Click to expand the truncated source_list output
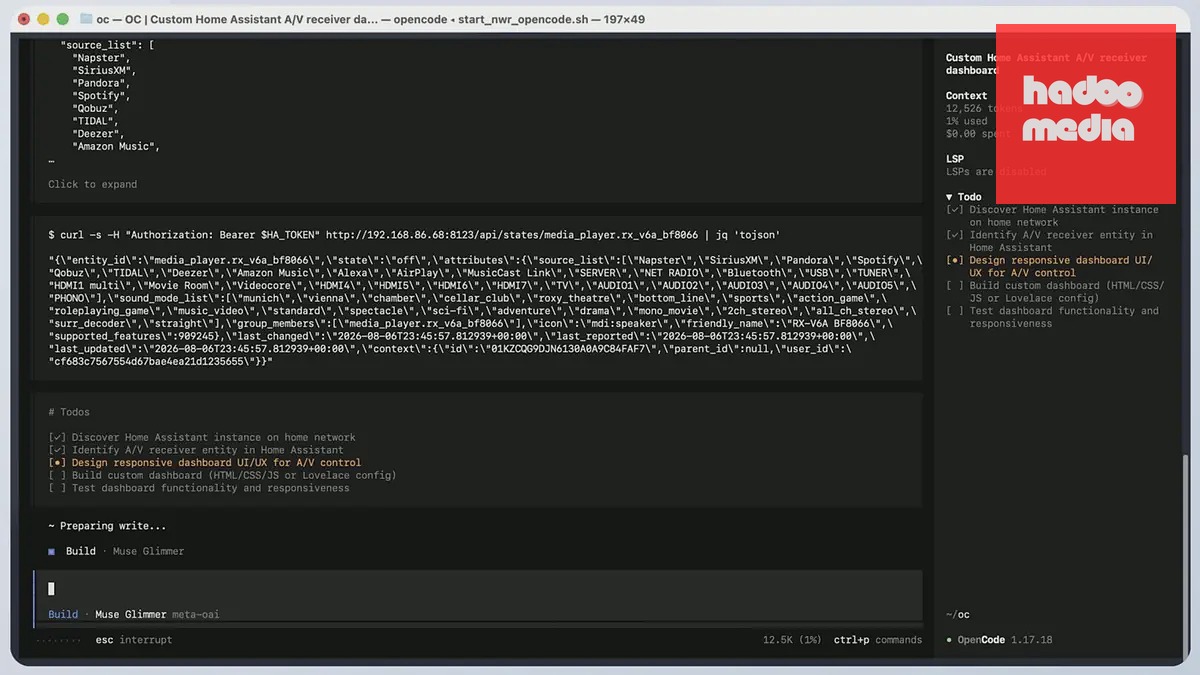The image size is (1200, 675). pos(93,184)
